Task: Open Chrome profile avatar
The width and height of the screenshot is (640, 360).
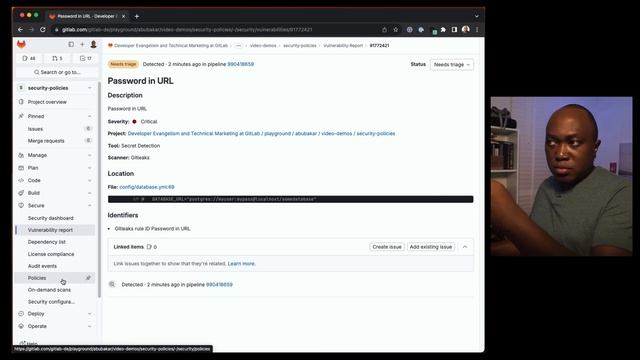Action: click(x=466, y=29)
